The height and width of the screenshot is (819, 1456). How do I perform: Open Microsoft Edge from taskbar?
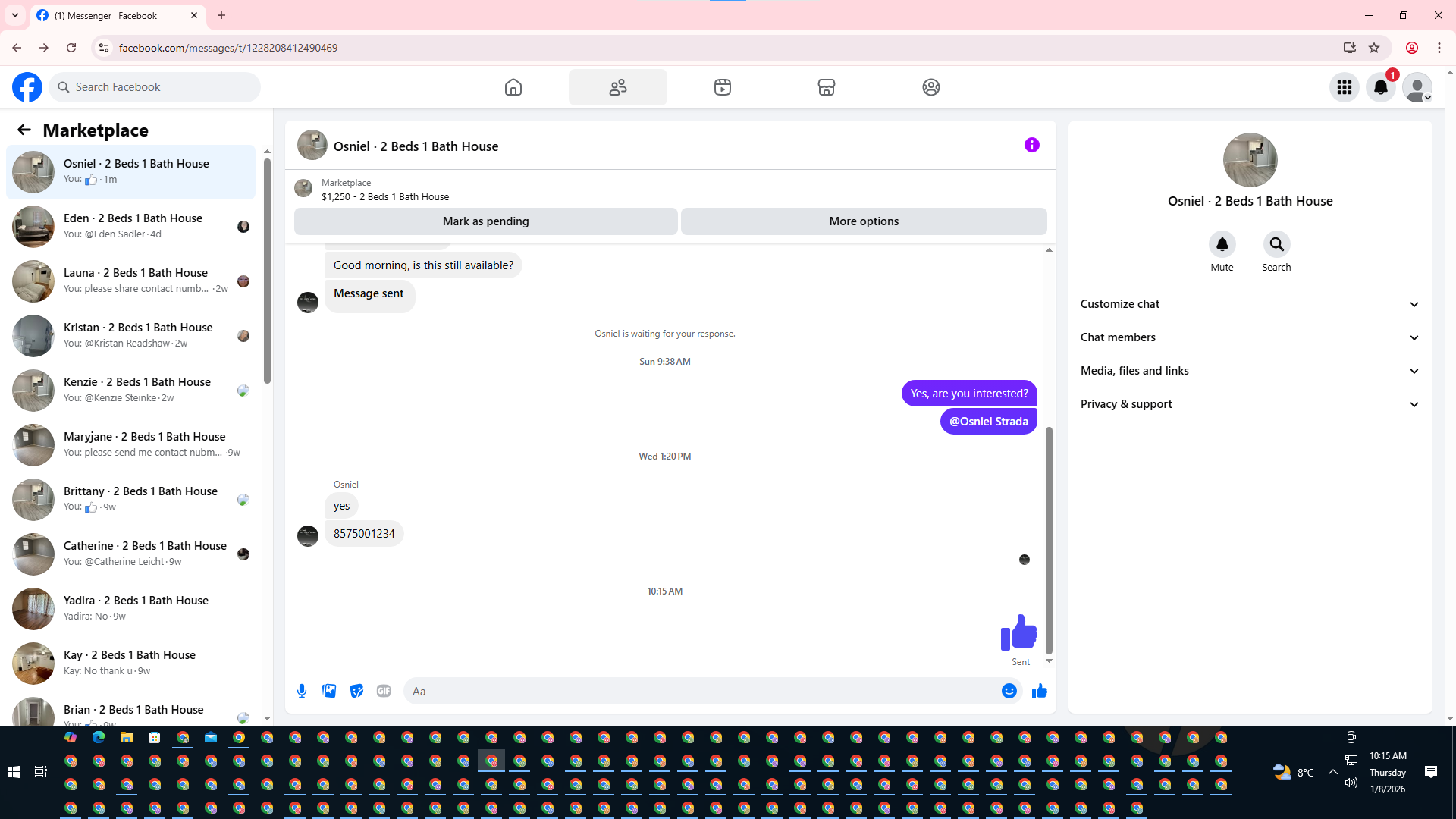point(99,737)
